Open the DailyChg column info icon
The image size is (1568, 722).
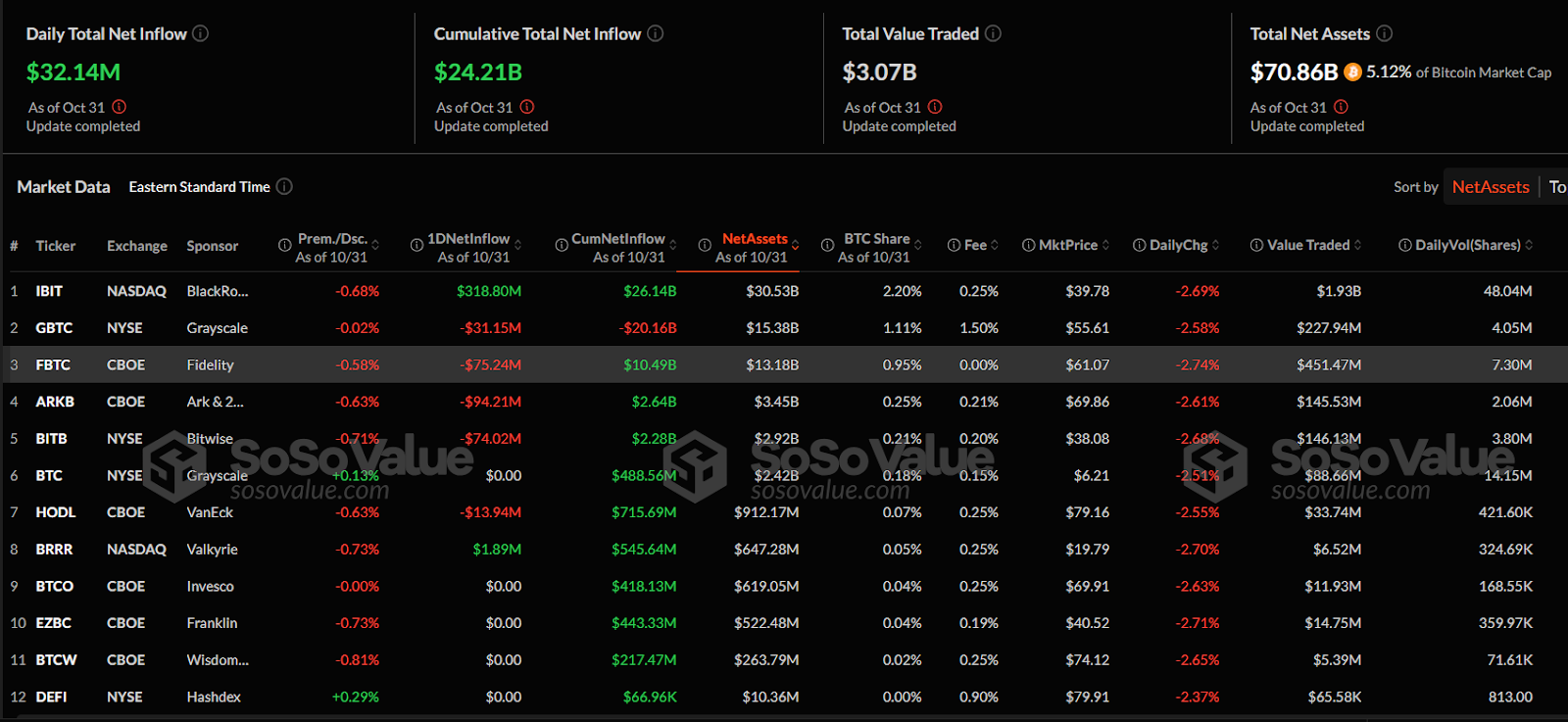[x=1139, y=245]
